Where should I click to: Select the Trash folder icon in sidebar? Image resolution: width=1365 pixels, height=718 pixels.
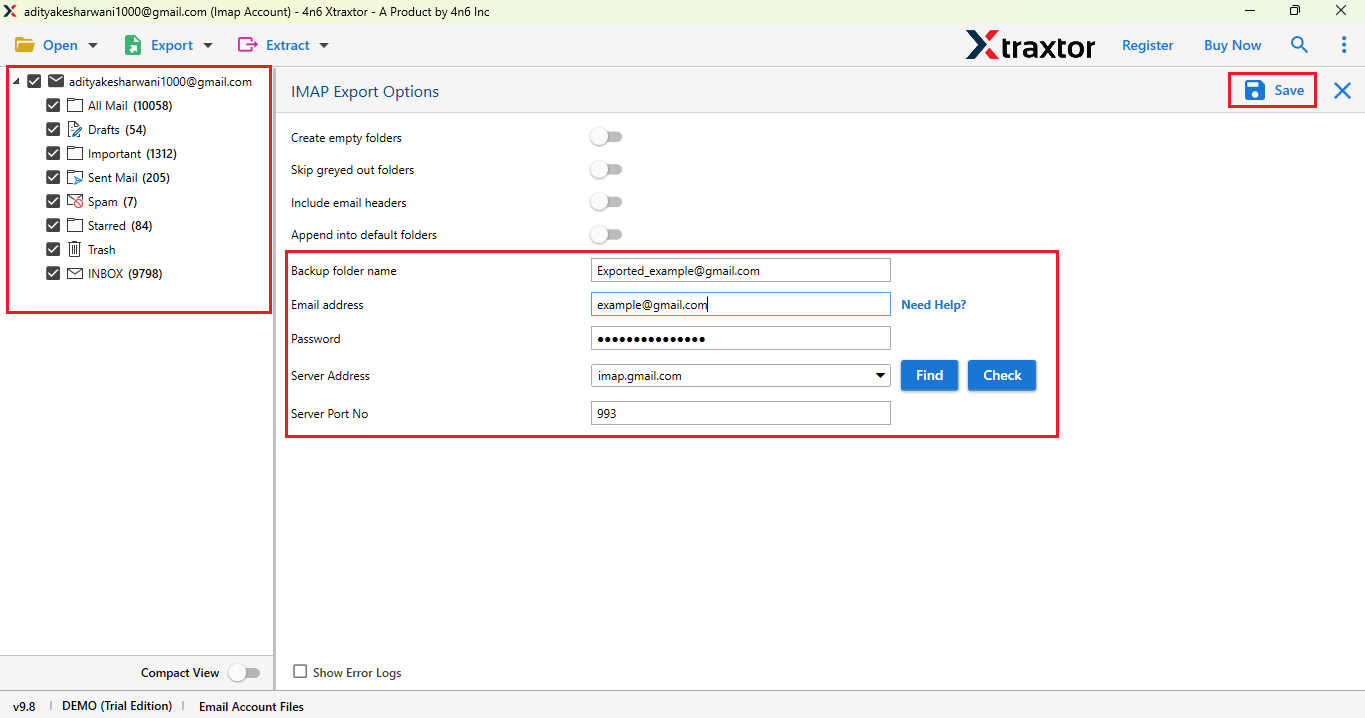(73, 249)
